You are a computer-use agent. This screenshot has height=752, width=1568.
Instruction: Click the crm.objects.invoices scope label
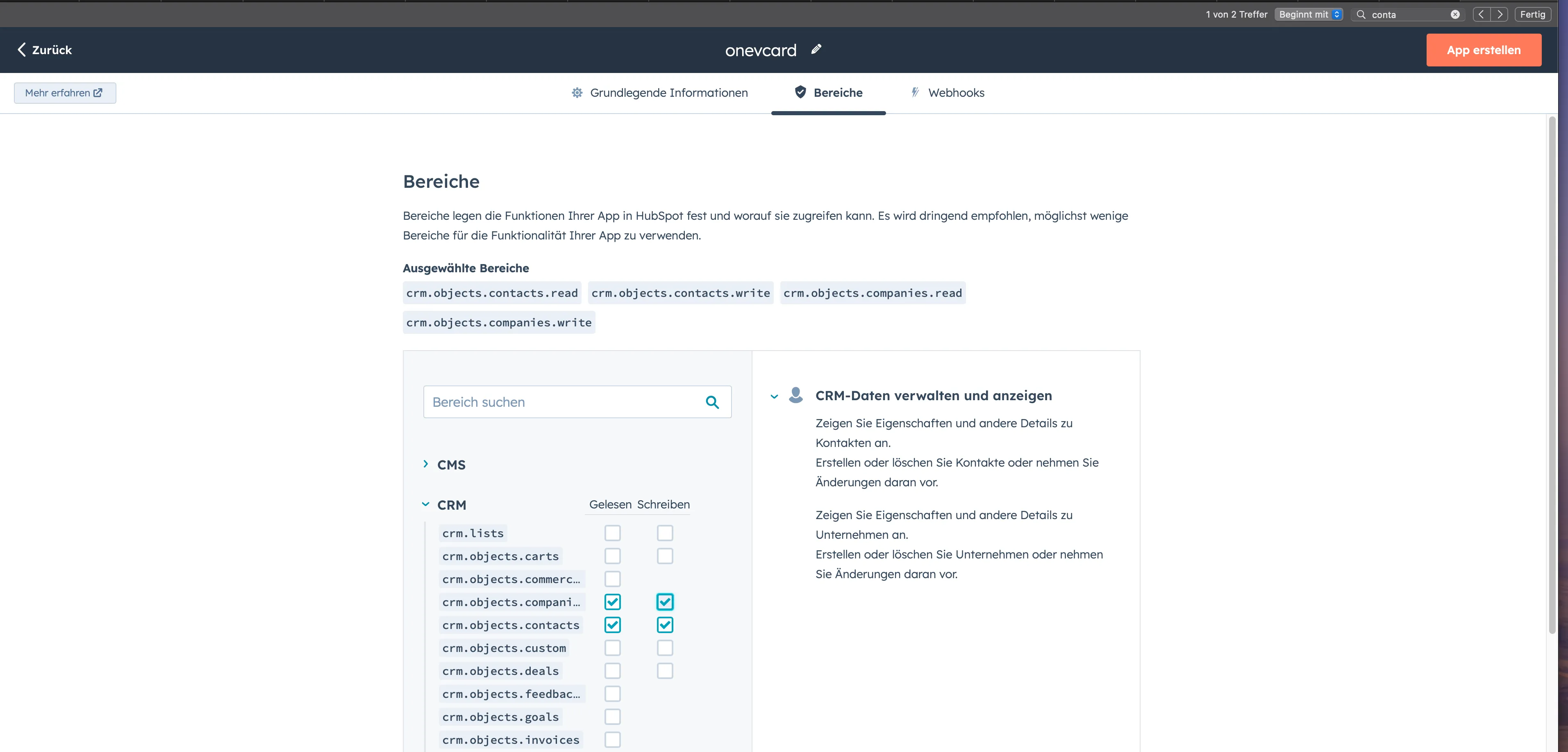point(511,740)
